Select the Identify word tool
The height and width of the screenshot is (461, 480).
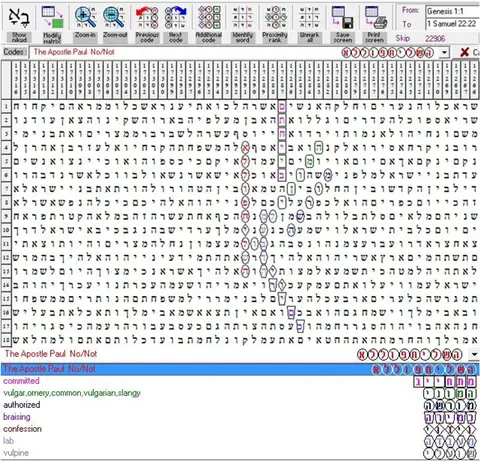pos(242,17)
